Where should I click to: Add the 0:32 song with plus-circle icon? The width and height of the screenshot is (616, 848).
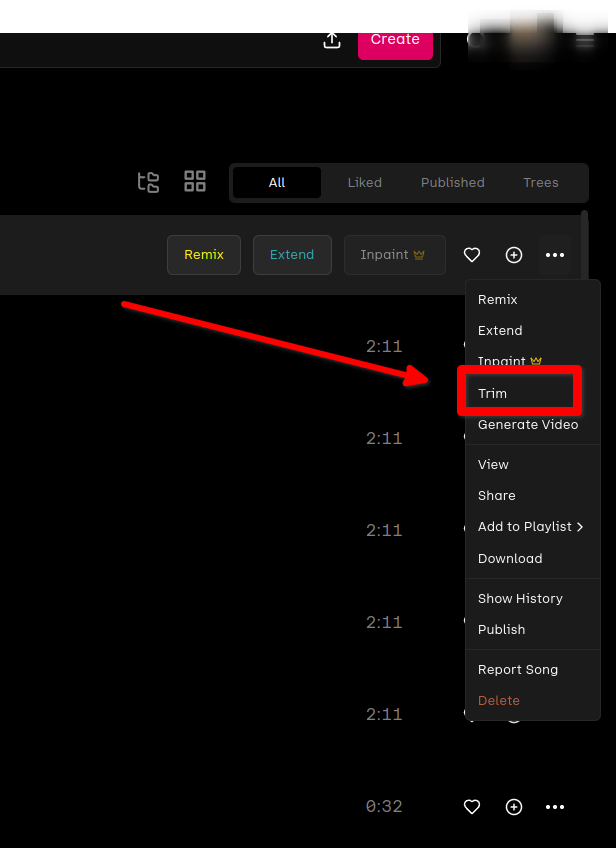[x=514, y=807]
